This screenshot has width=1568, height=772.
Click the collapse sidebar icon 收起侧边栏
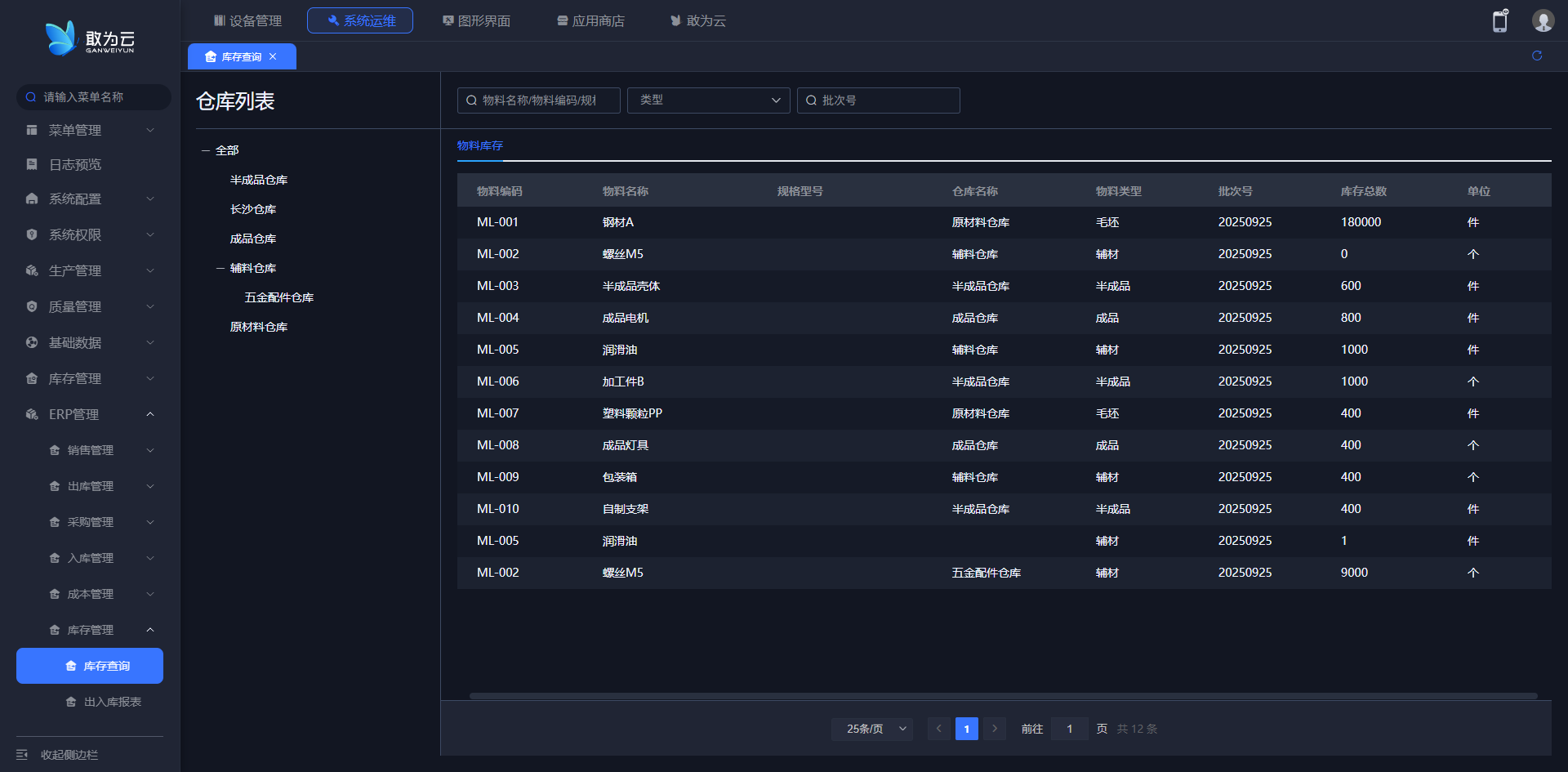(22, 755)
